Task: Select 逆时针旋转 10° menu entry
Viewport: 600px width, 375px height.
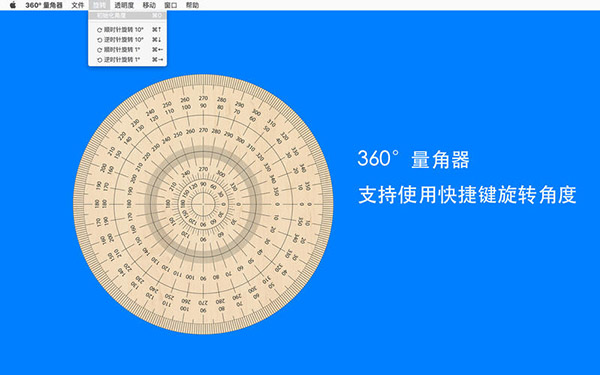Action: coord(127,39)
